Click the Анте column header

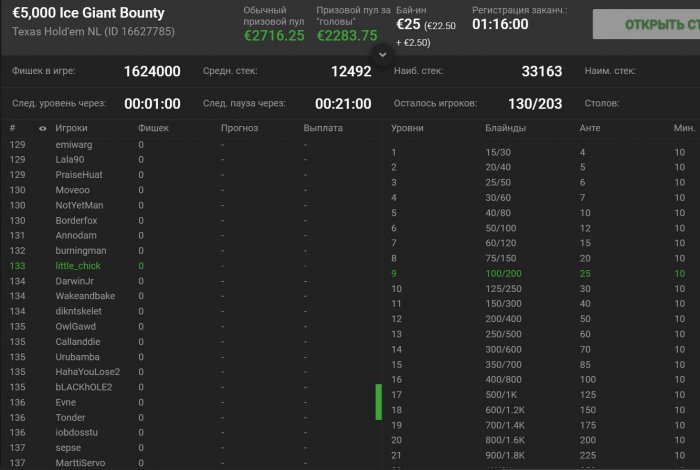coord(590,128)
